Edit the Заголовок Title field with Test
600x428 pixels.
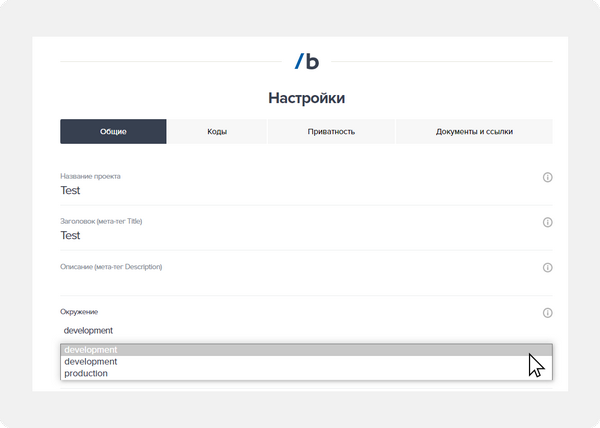pos(306,235)
